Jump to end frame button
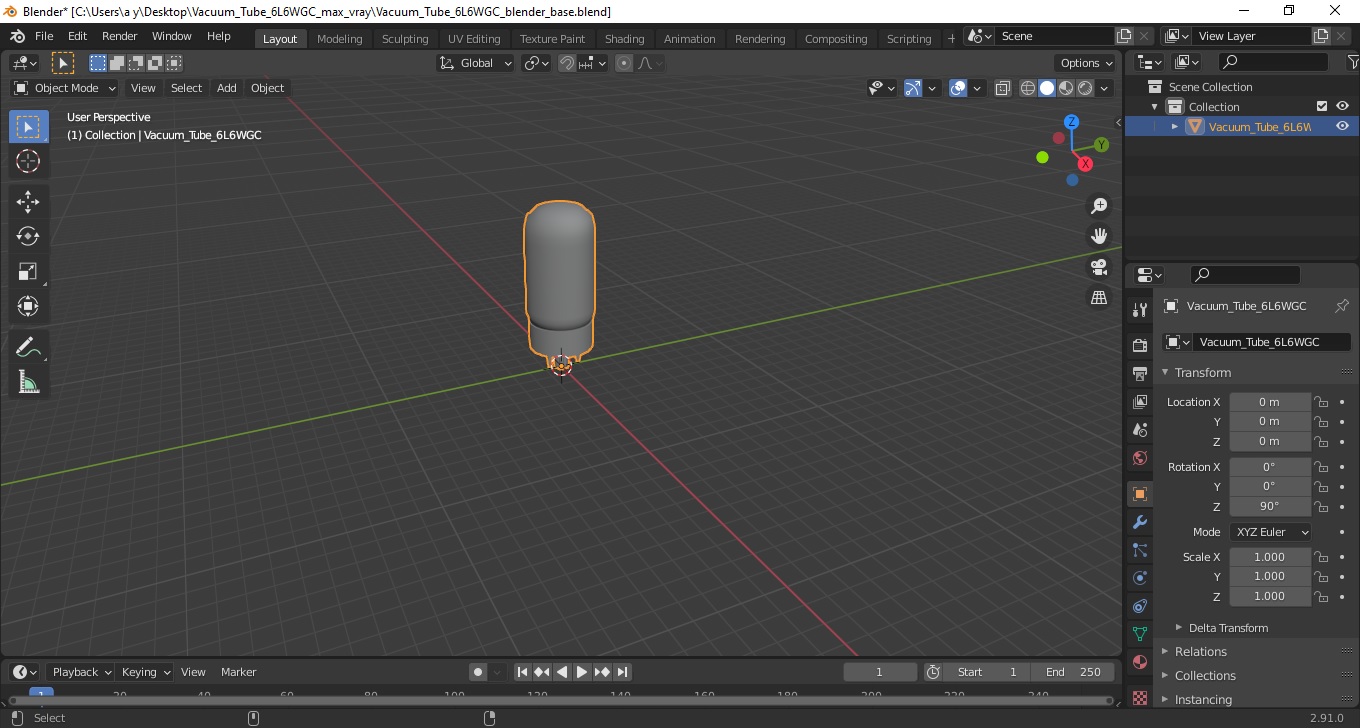 [622, 672]
